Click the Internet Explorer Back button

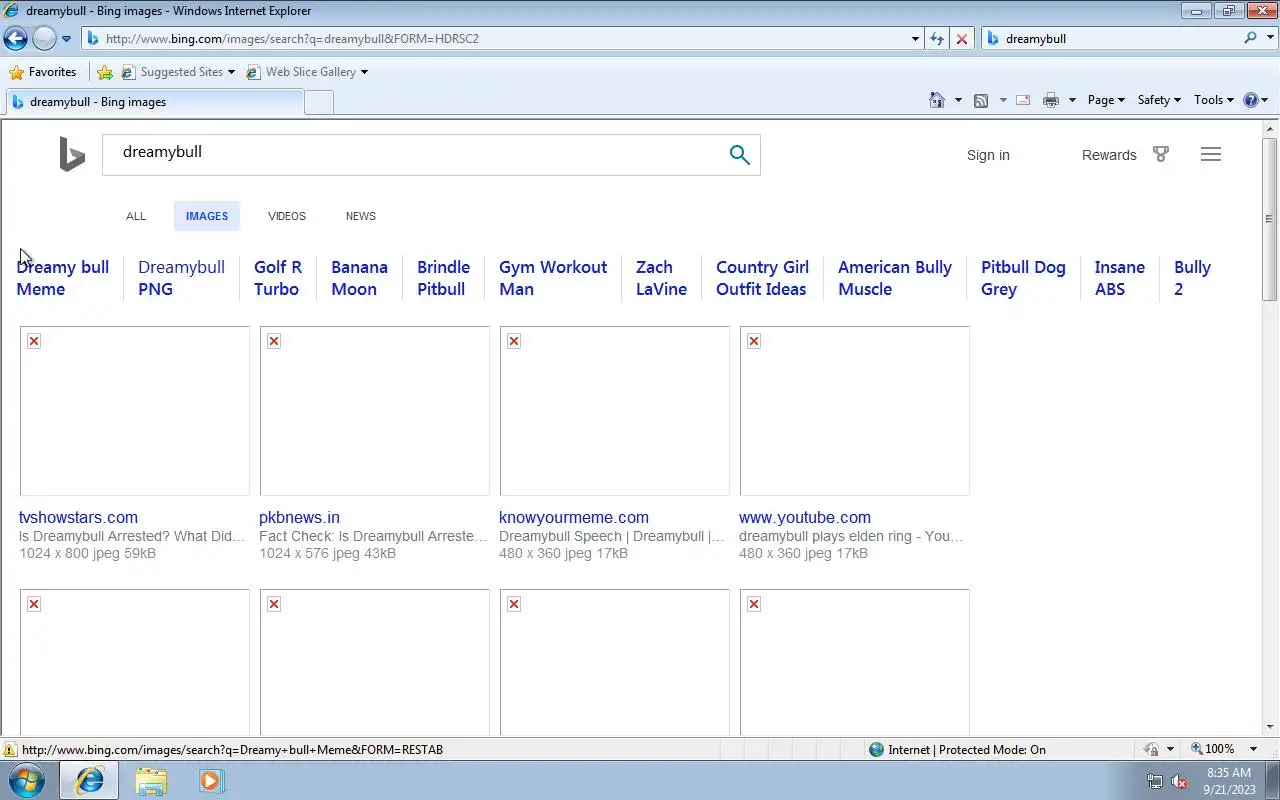pos(15,39)
